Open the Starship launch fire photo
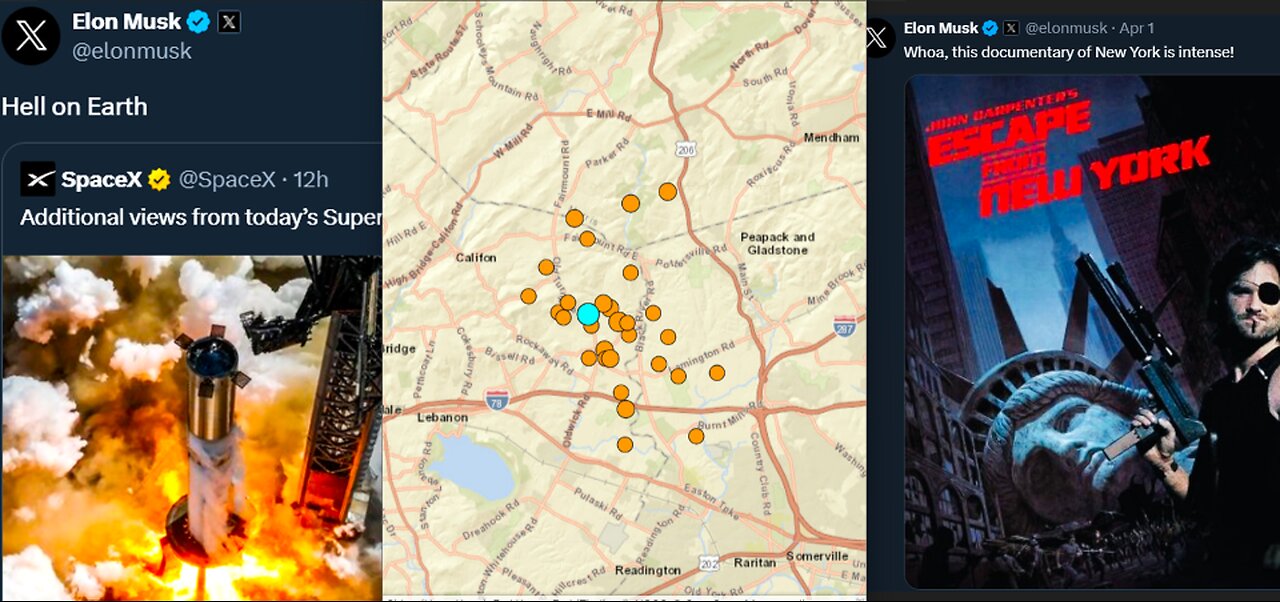Image resolution: width=1280 pixels, height=602 pixels. pos(191,428)
